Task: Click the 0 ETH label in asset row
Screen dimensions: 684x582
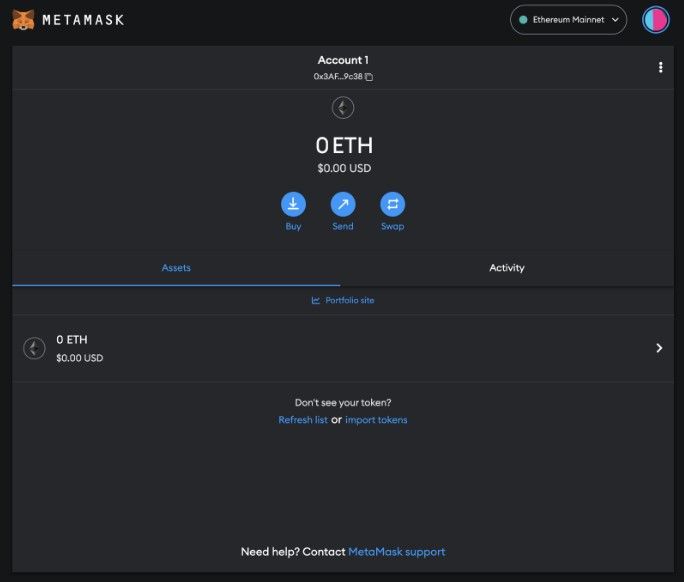Action: (x=72, y=339)
